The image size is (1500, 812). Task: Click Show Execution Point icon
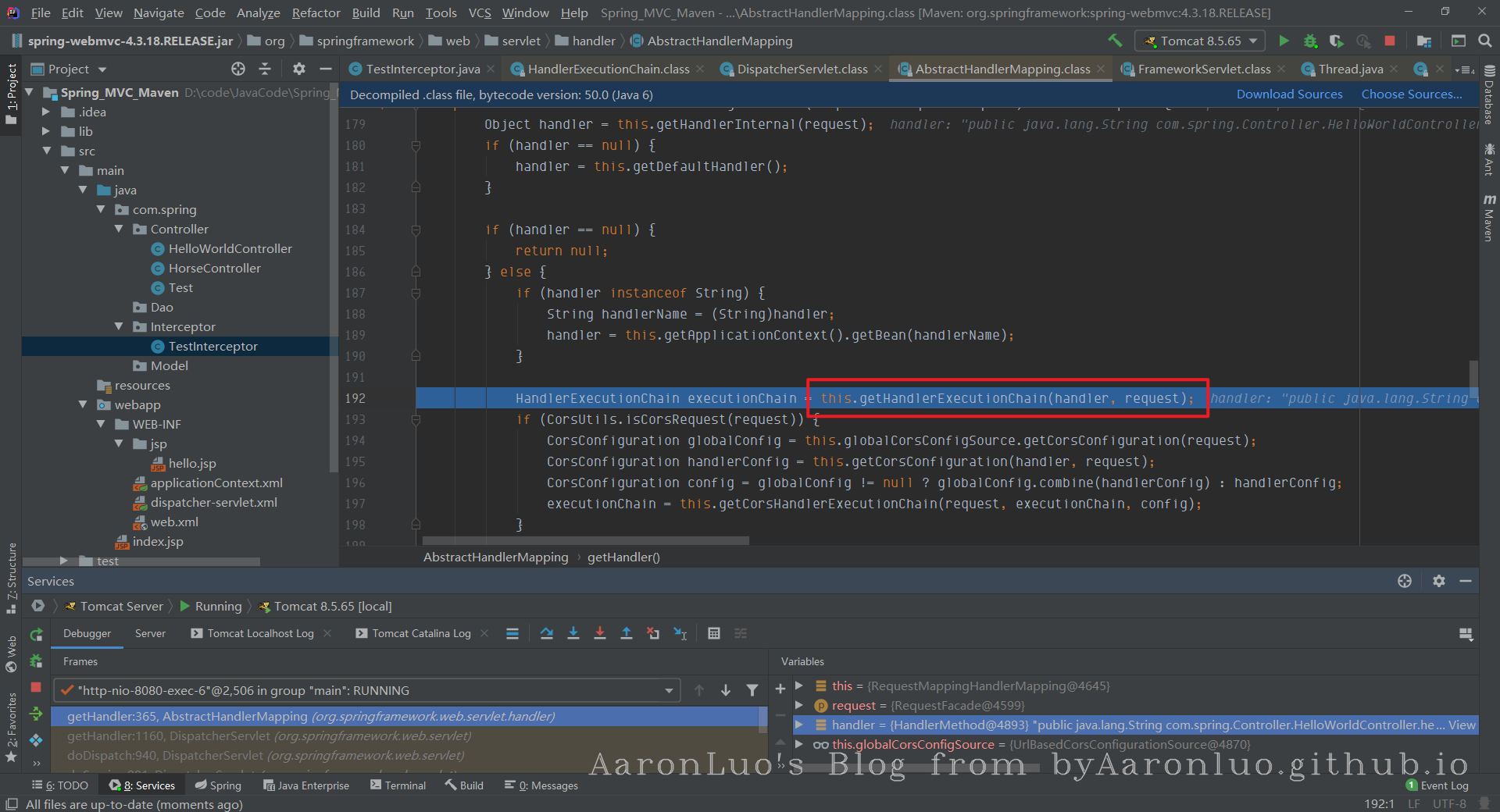click(512, 633)
